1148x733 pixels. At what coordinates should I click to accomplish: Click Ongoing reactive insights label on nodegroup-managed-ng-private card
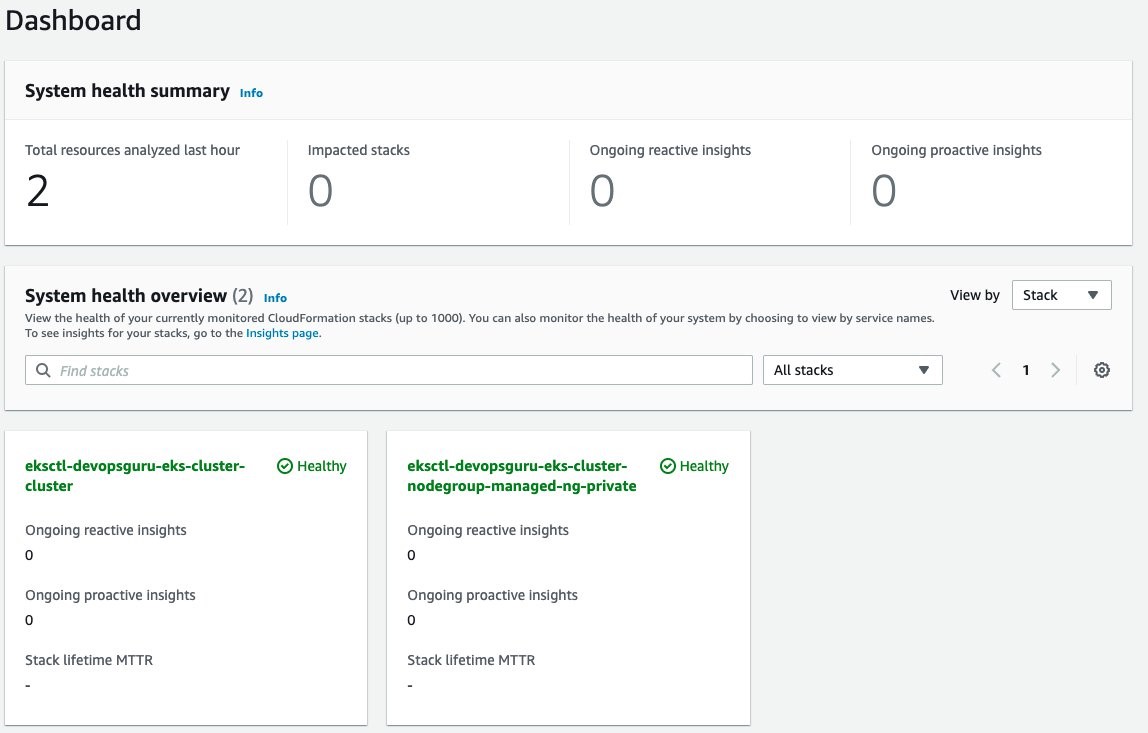point(488,530)
